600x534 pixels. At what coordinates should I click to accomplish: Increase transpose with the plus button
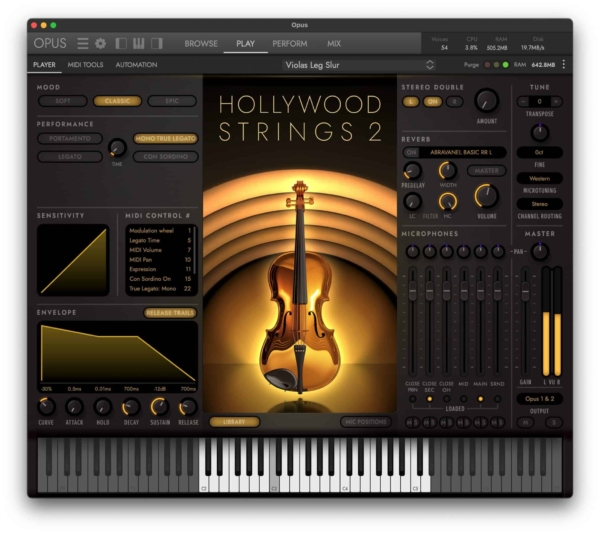556,101
